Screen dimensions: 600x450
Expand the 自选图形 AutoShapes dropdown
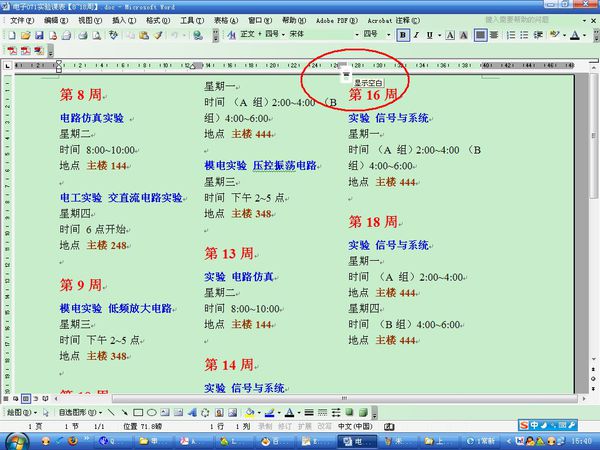click(x=80, y=412)
